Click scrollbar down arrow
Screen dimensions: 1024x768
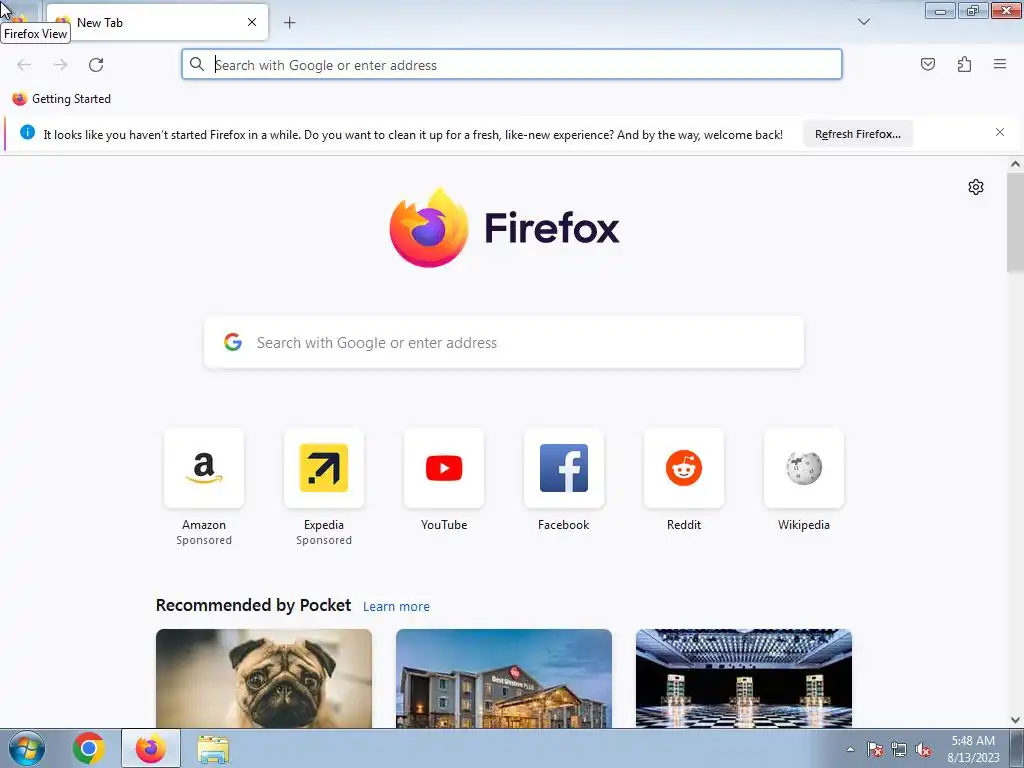click(x=1015, y=720)
